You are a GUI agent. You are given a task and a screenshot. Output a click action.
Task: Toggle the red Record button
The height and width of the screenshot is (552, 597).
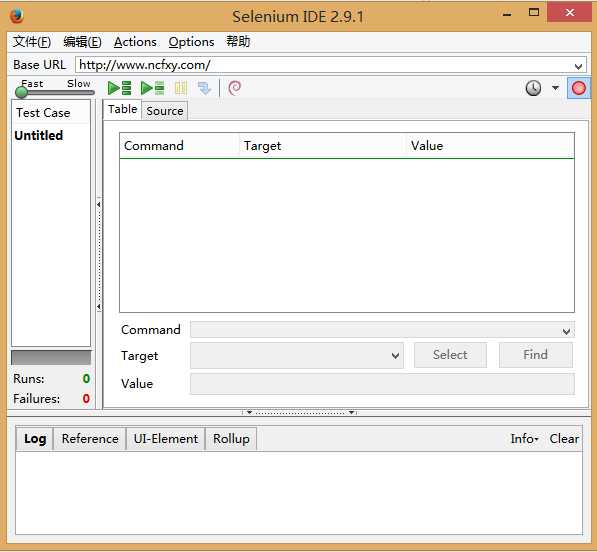click(x=578, y=88)
